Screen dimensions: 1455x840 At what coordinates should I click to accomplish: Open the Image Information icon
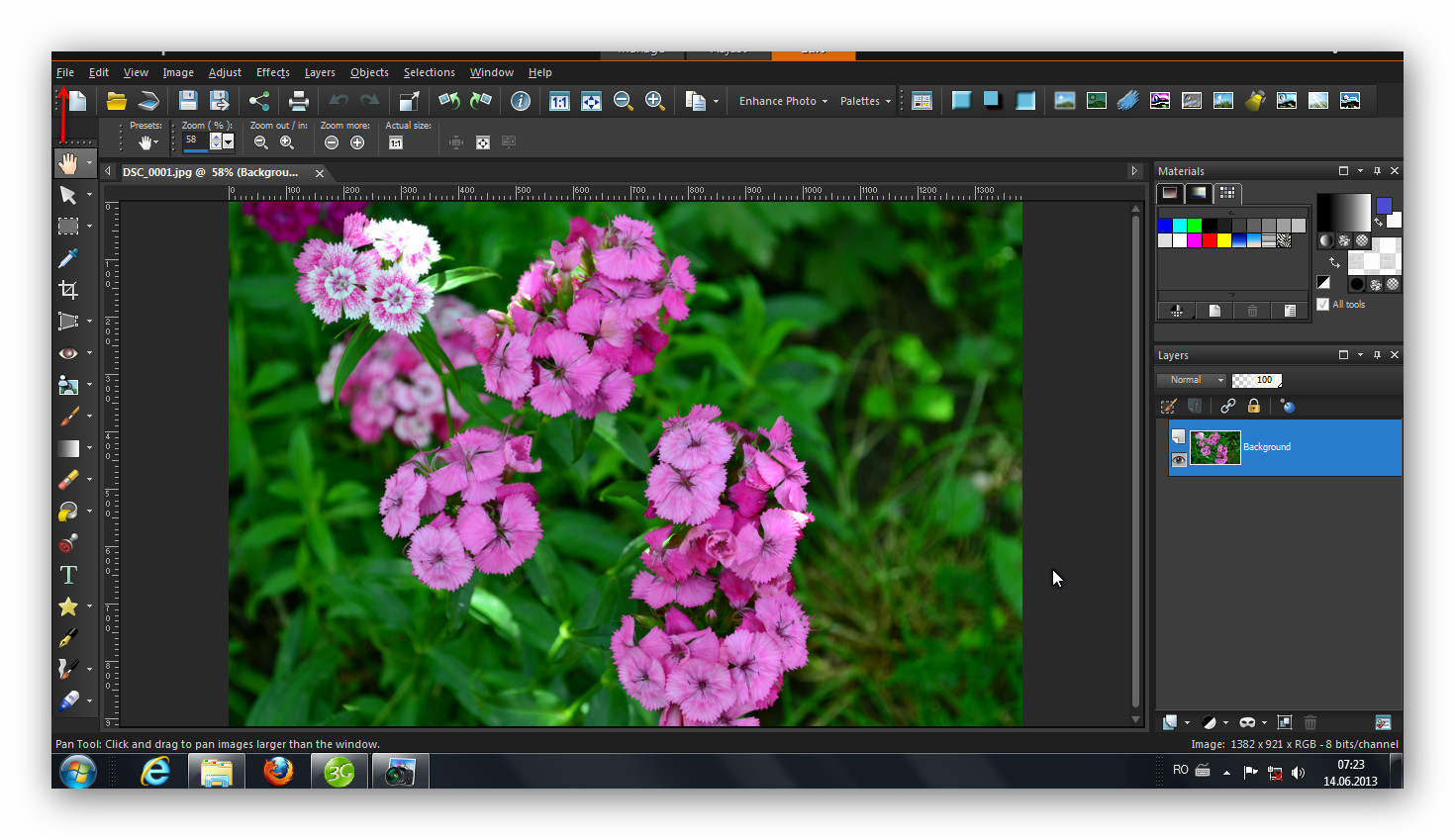[521, 101]
